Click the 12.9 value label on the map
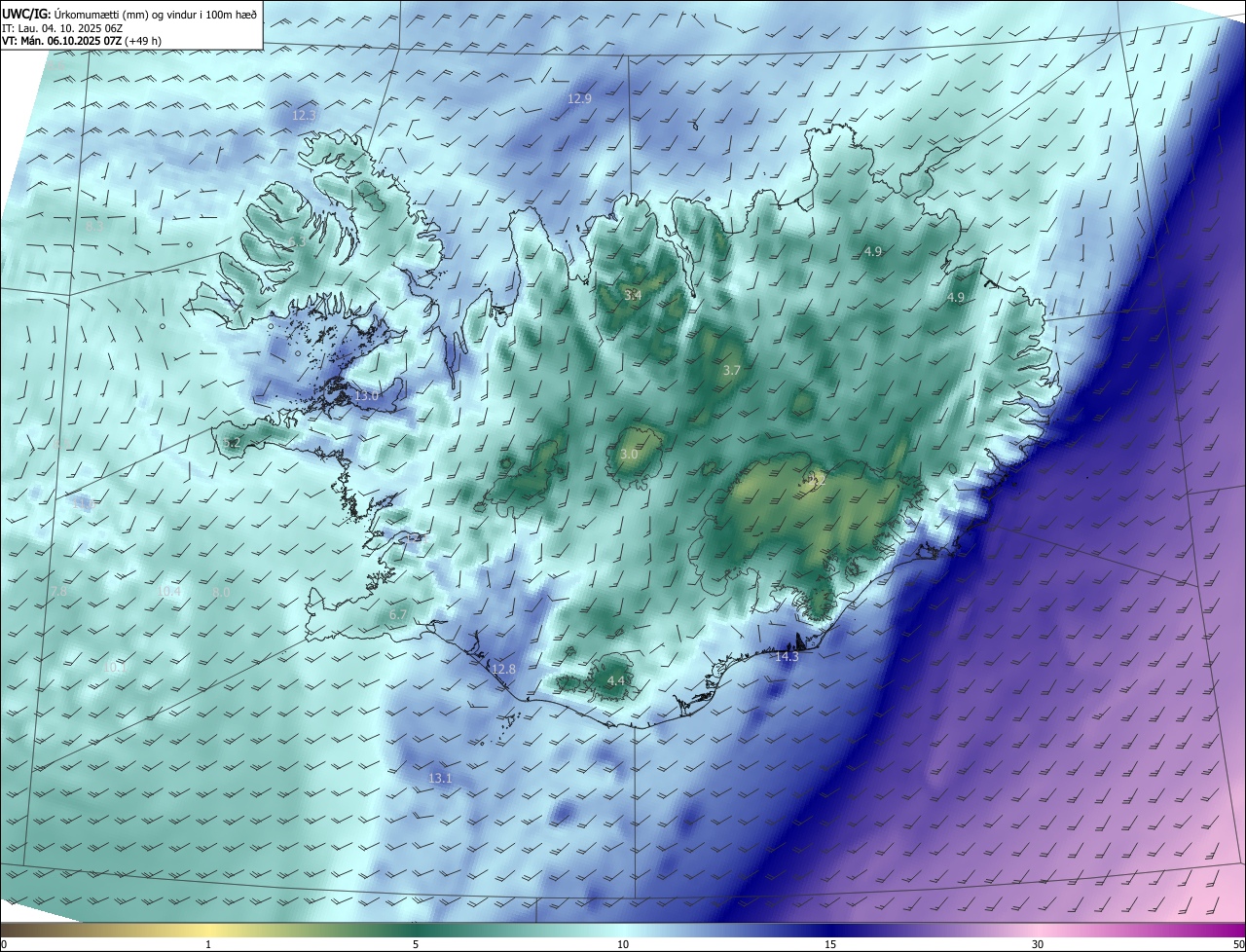Viewport: 1246px width, 952px height. point(579,98)
